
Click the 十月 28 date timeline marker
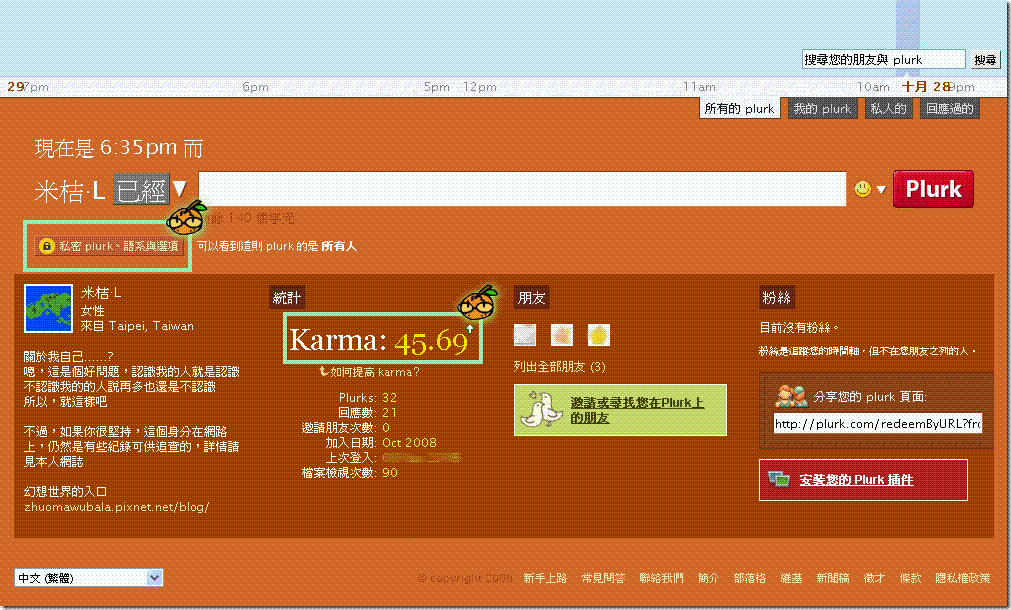point(926,86)
